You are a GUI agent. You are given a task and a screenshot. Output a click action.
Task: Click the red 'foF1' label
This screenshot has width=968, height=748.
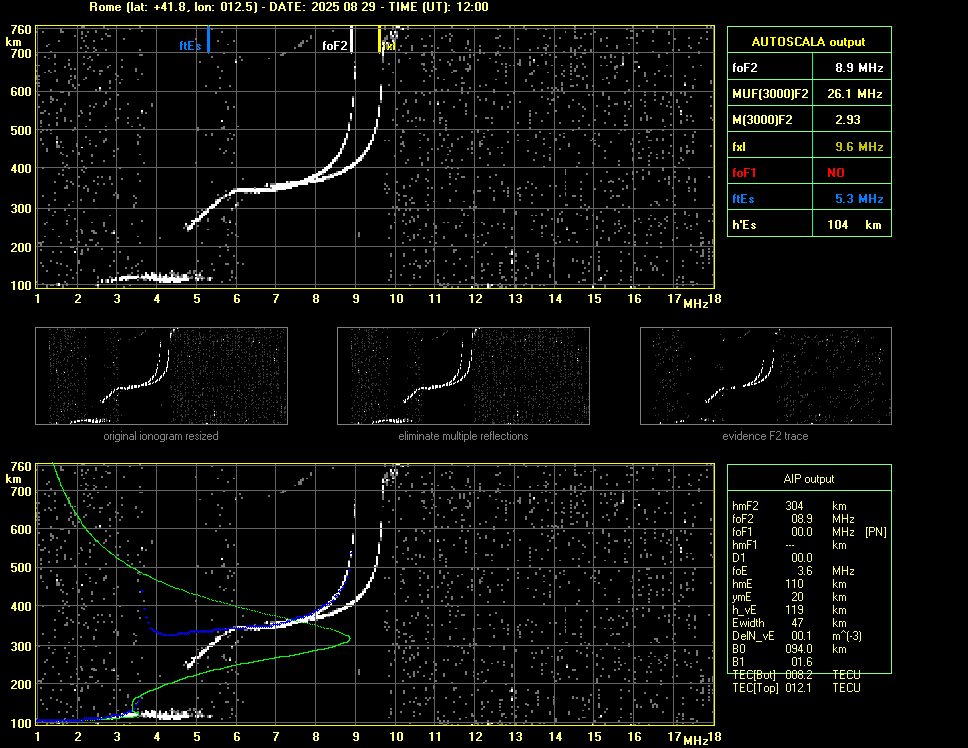pos(744,173)
